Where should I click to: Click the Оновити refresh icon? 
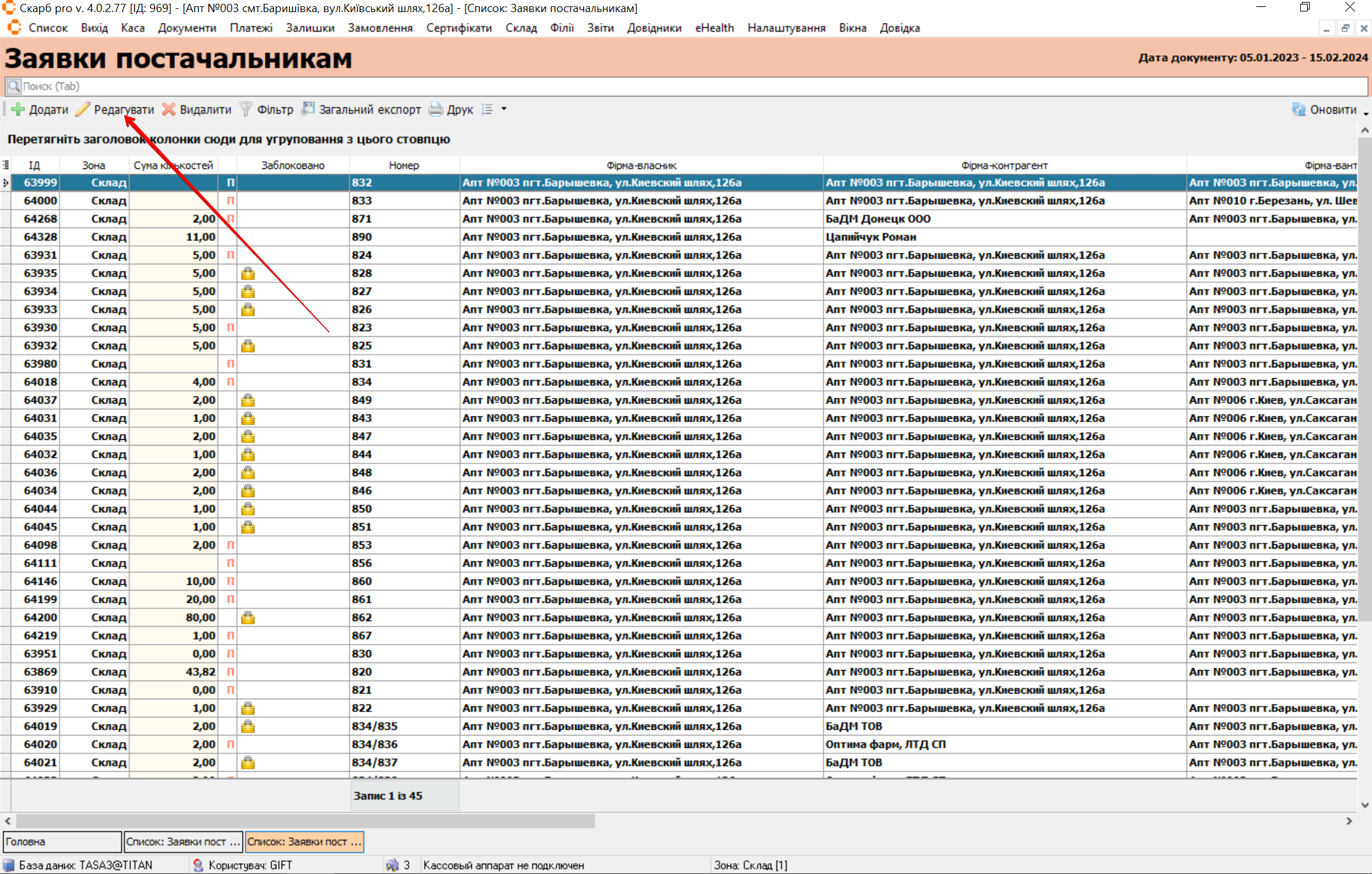(x=1299, y=109)
